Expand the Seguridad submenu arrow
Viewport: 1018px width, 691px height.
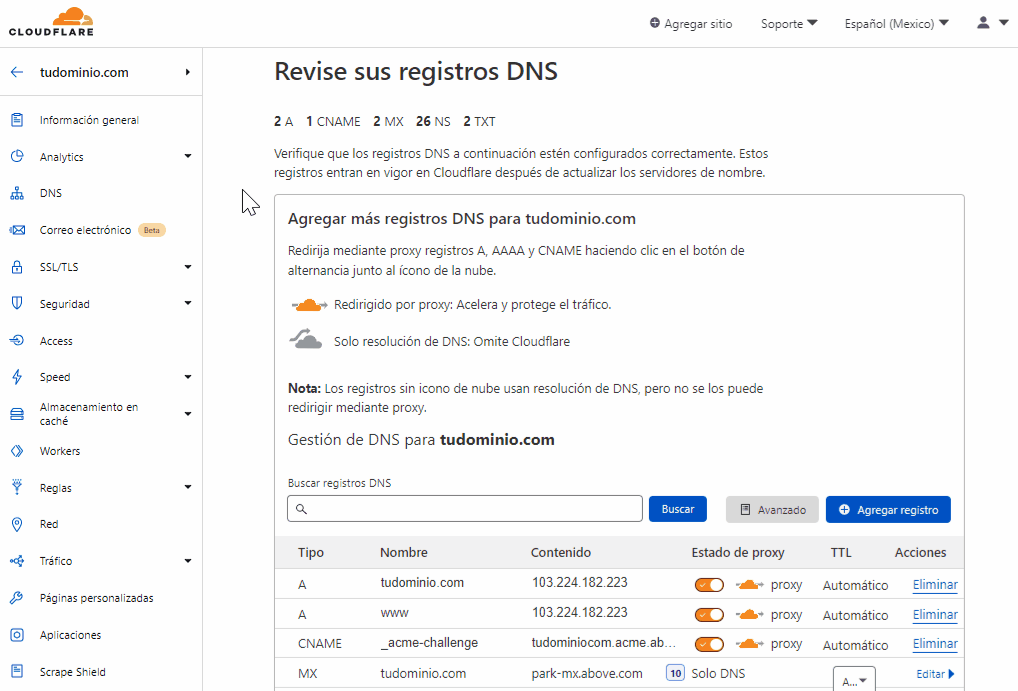point(188,303)
